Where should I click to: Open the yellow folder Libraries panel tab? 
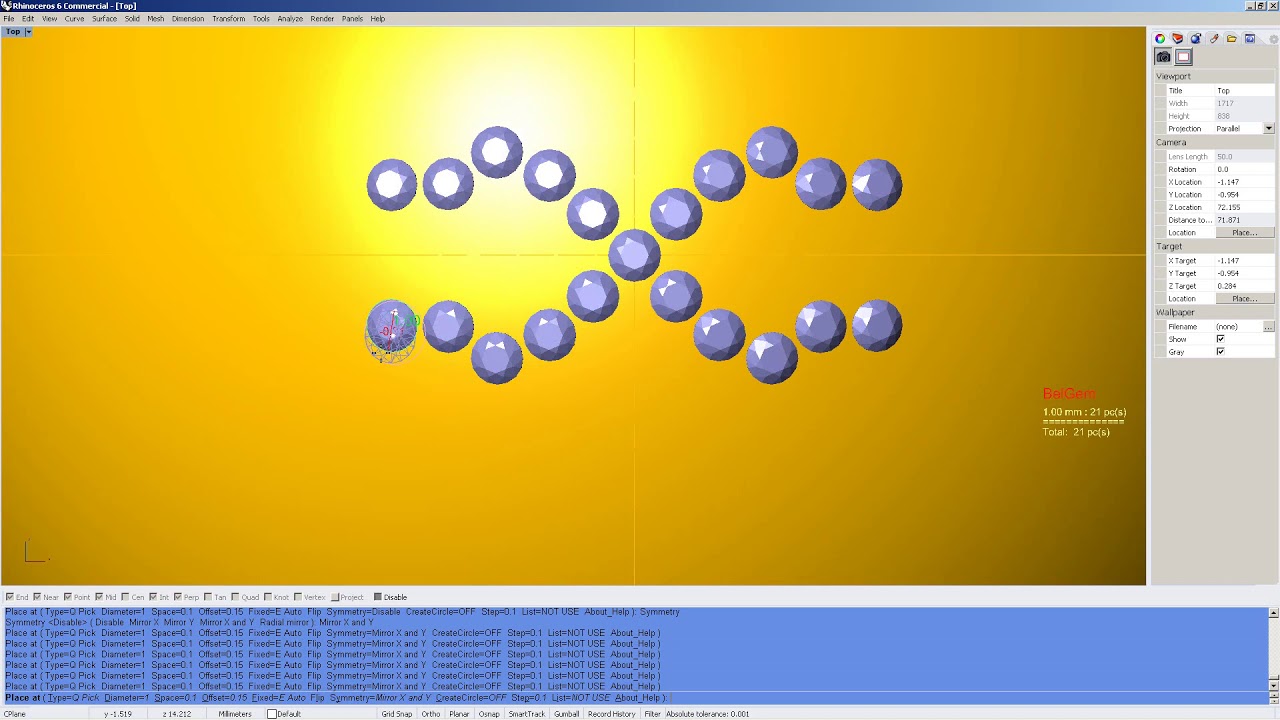pos(1232,39)
